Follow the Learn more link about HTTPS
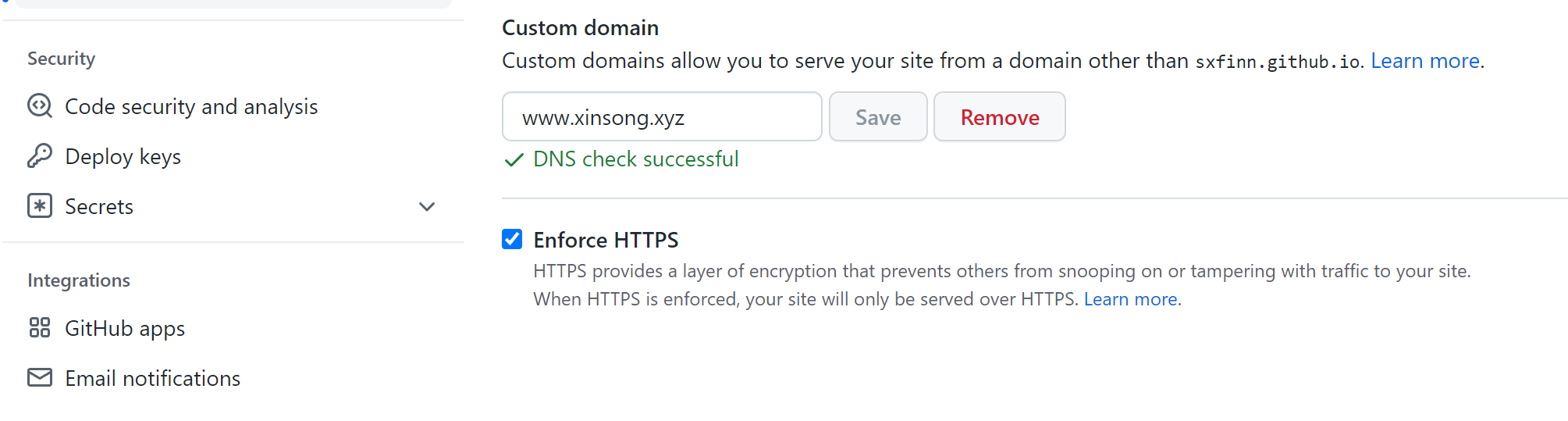This screenshot has height=421, width=1568. tap(1130, 299)
